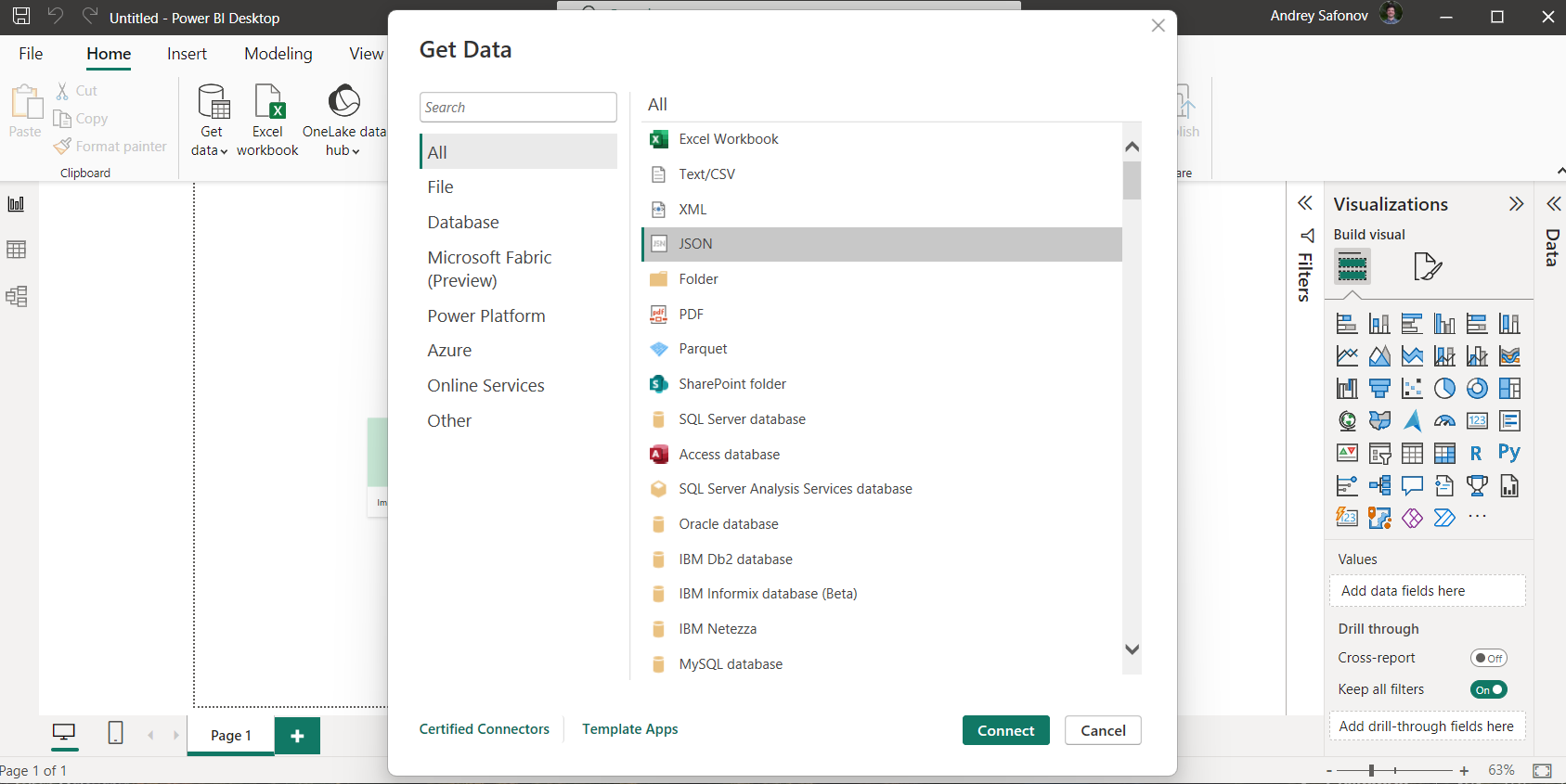Select the Pie chart visual
Viewport: 1566px width, 784px height.
(1444, 389)
